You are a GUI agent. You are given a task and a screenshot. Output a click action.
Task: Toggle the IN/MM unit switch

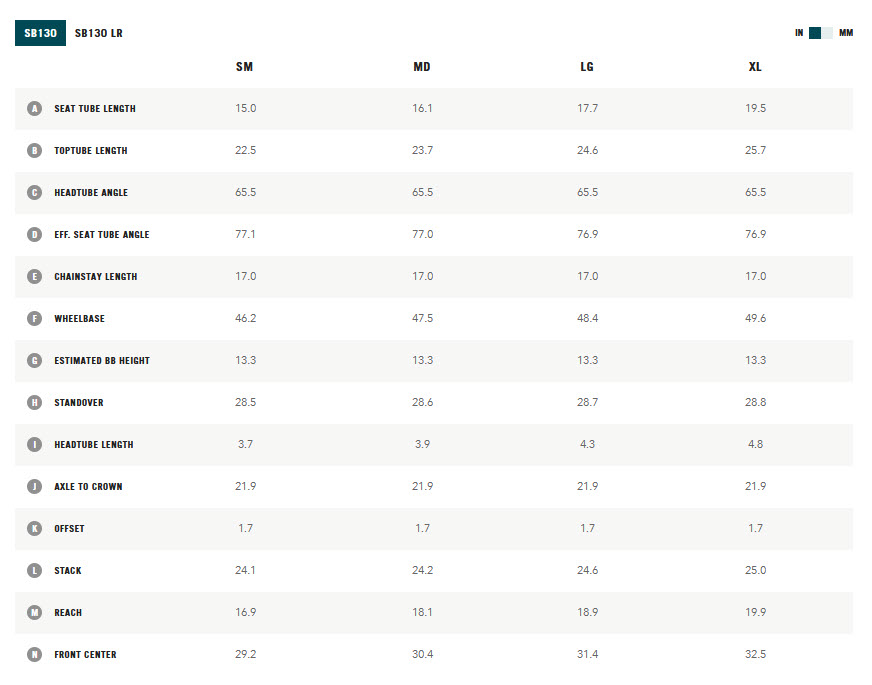(x=820, y=33)
